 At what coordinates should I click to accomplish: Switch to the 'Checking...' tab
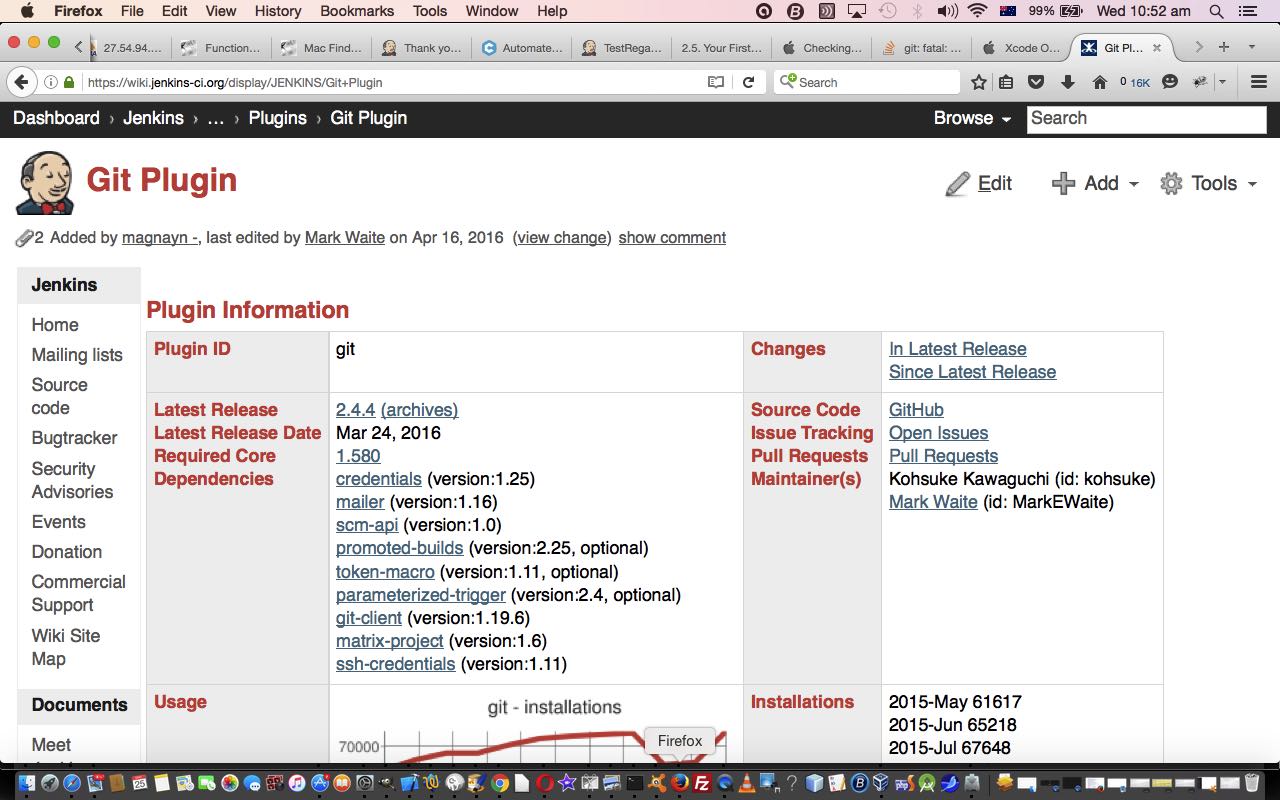point(821,48)
